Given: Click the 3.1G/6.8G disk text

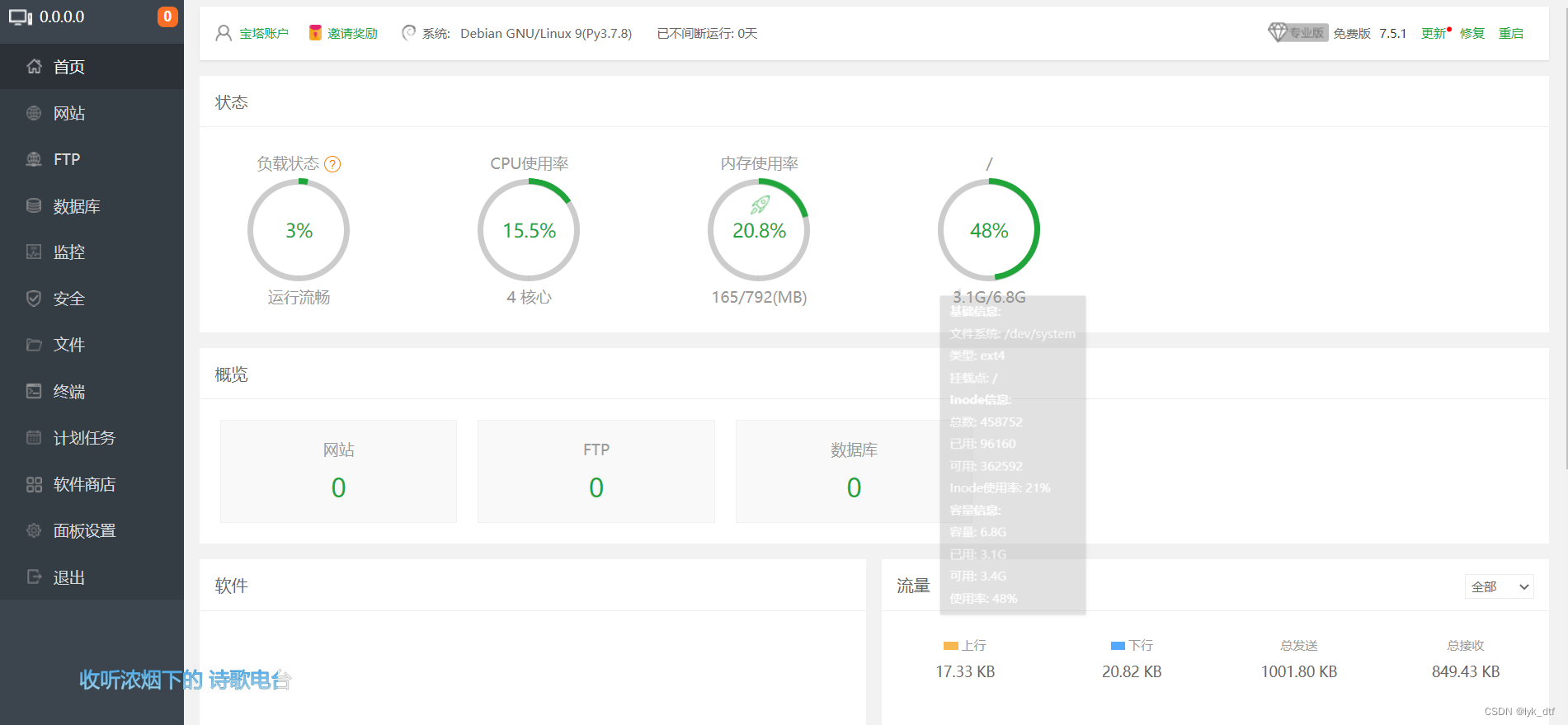Looking at the screenshot, I should pyautogui.click(x=989, y=297).
